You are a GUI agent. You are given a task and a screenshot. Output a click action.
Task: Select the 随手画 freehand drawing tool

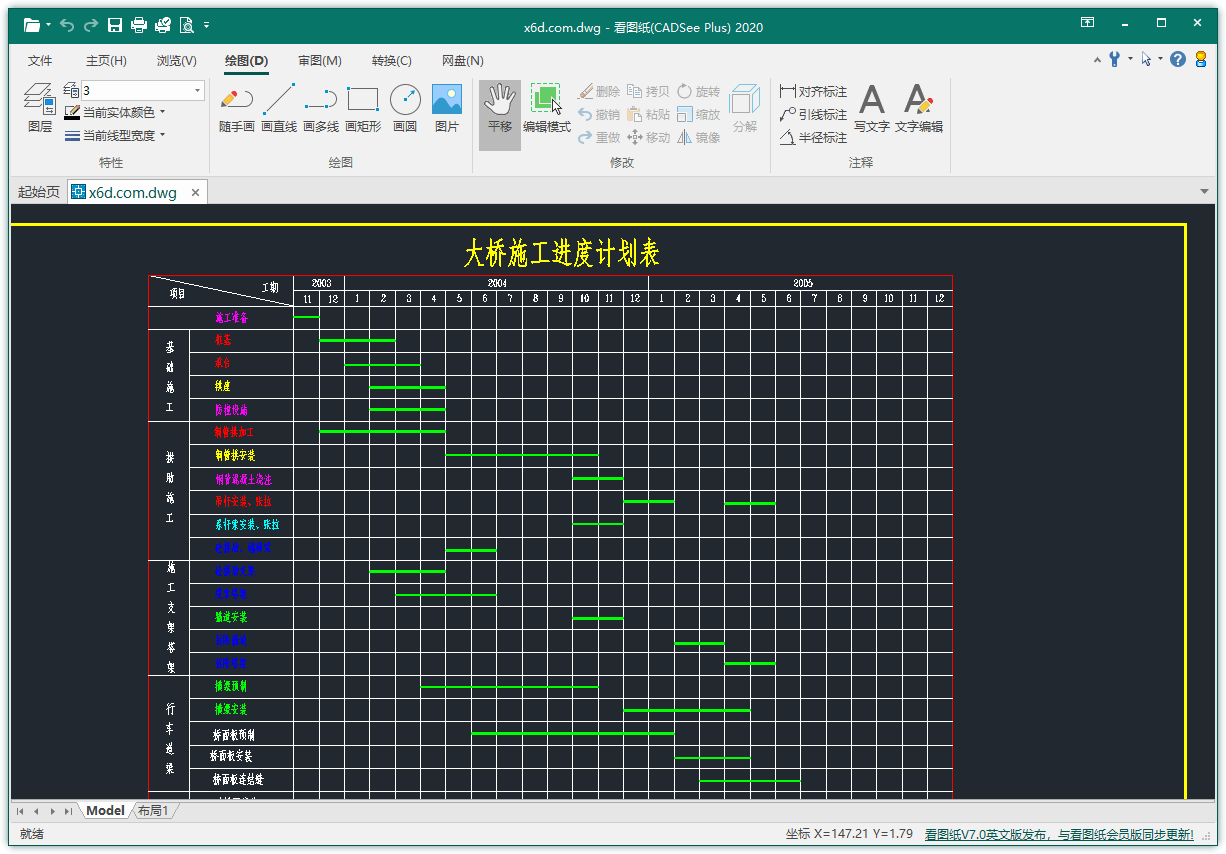click(x=236, y=108)
